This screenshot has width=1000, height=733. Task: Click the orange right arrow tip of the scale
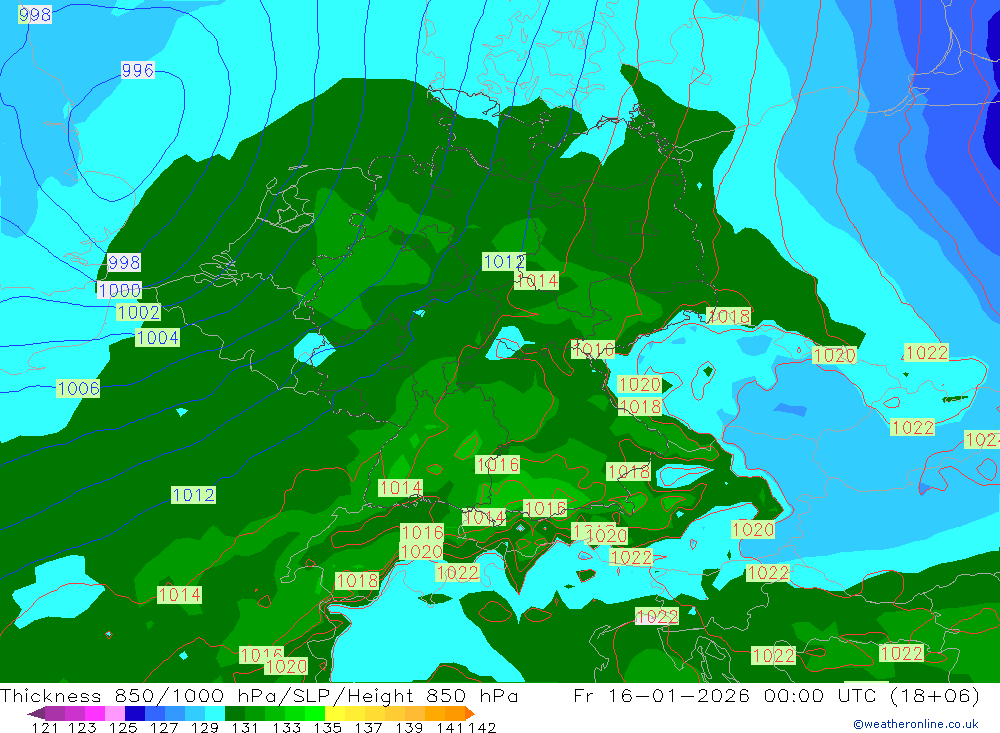470,713
